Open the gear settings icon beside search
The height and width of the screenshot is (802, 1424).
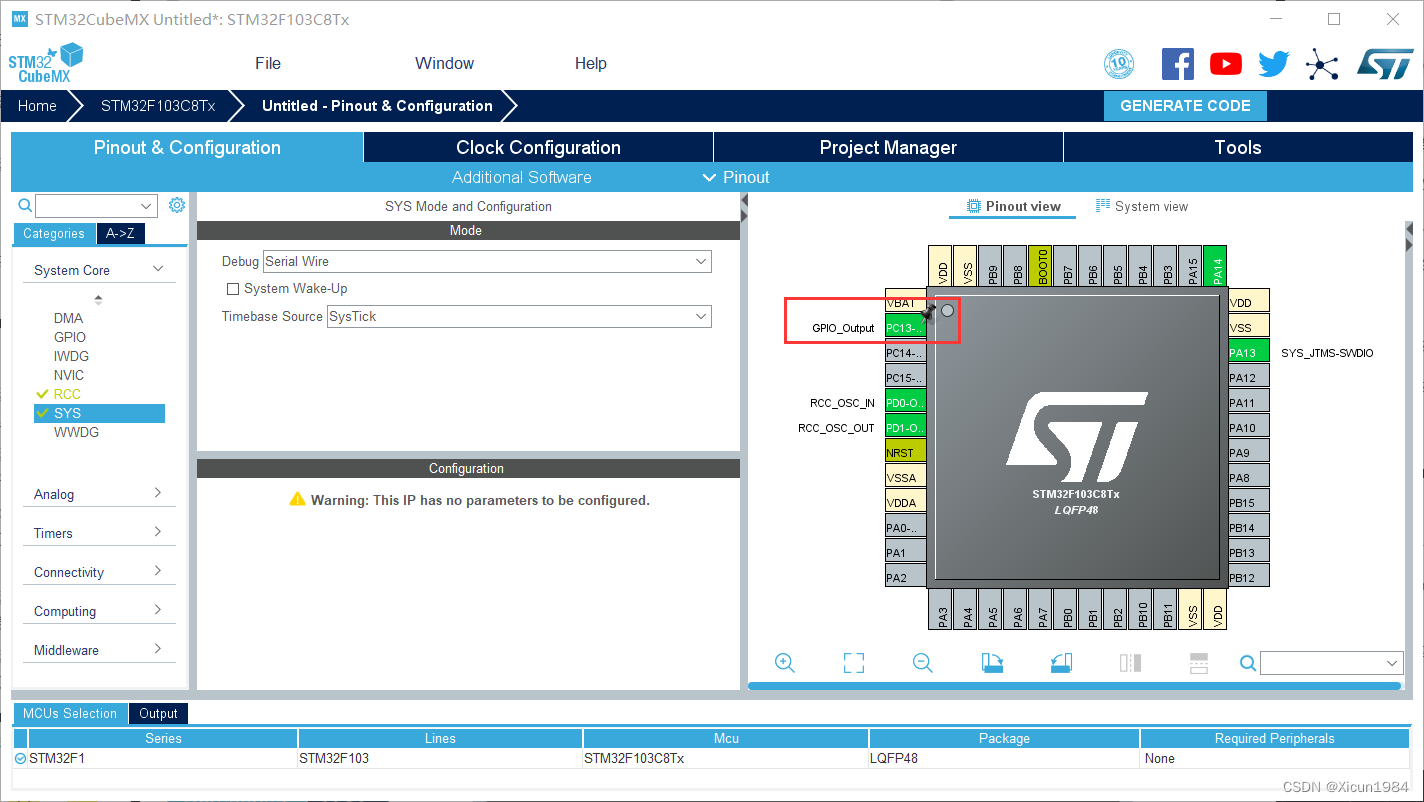[177, 205]
